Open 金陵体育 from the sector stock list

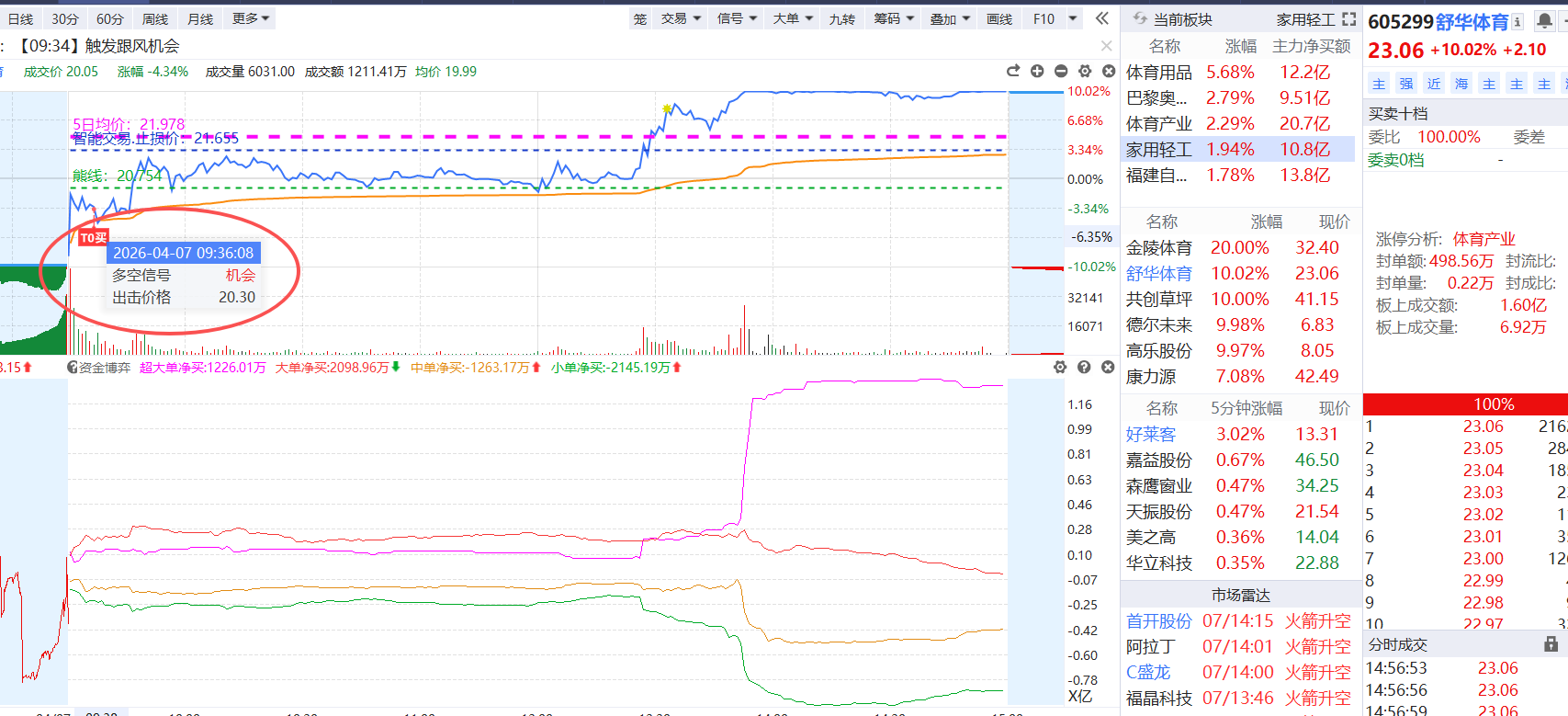(1158, 248)
